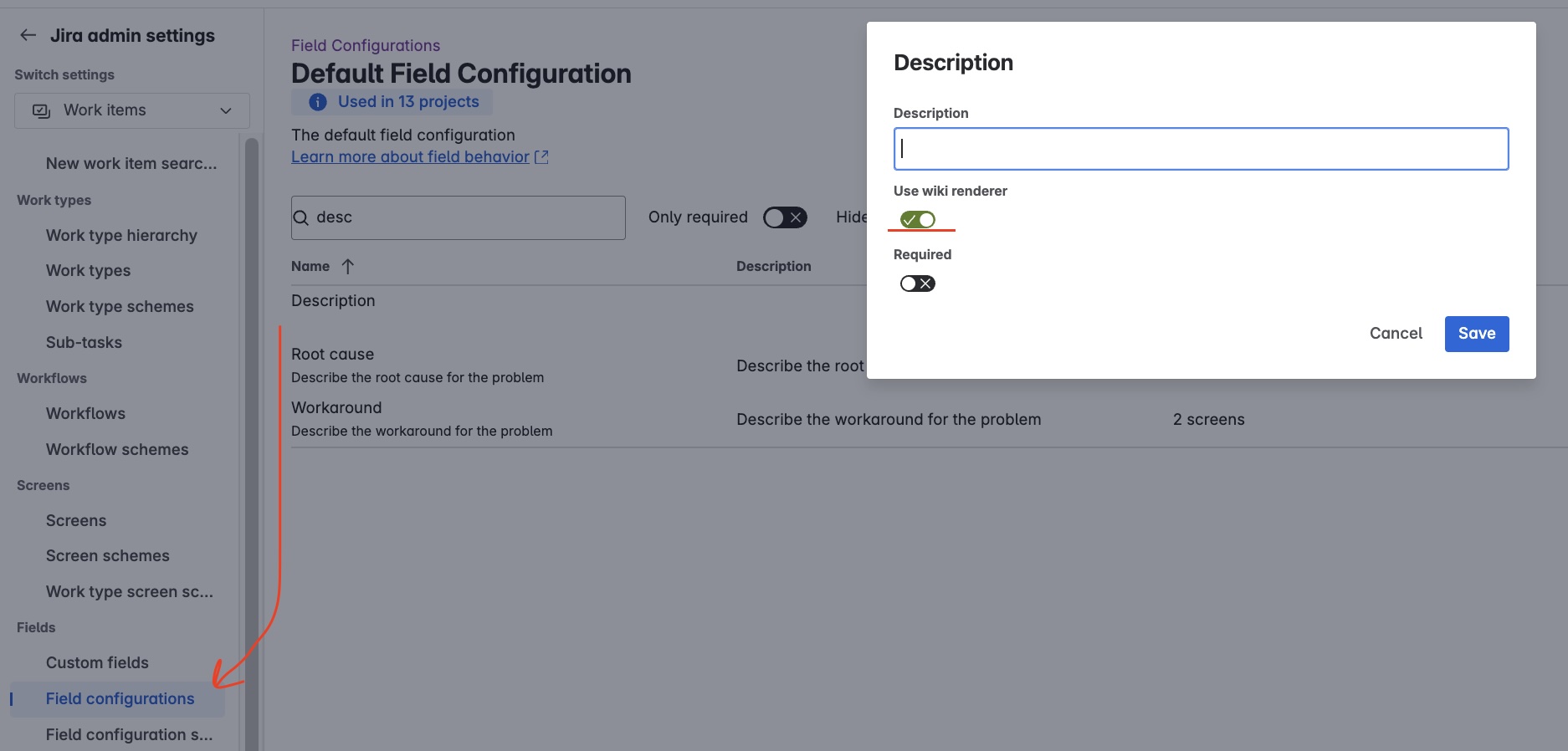Click the Work items icon under Switch settings
Image resolution: width=1568 pixels, height=751 pixels.
[x=40, y=110]
